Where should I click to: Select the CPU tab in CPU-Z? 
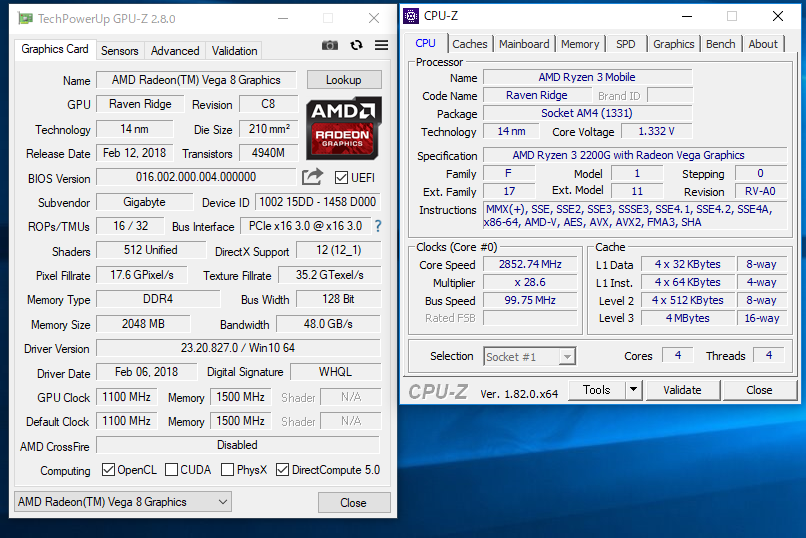(x=426, y=43)
